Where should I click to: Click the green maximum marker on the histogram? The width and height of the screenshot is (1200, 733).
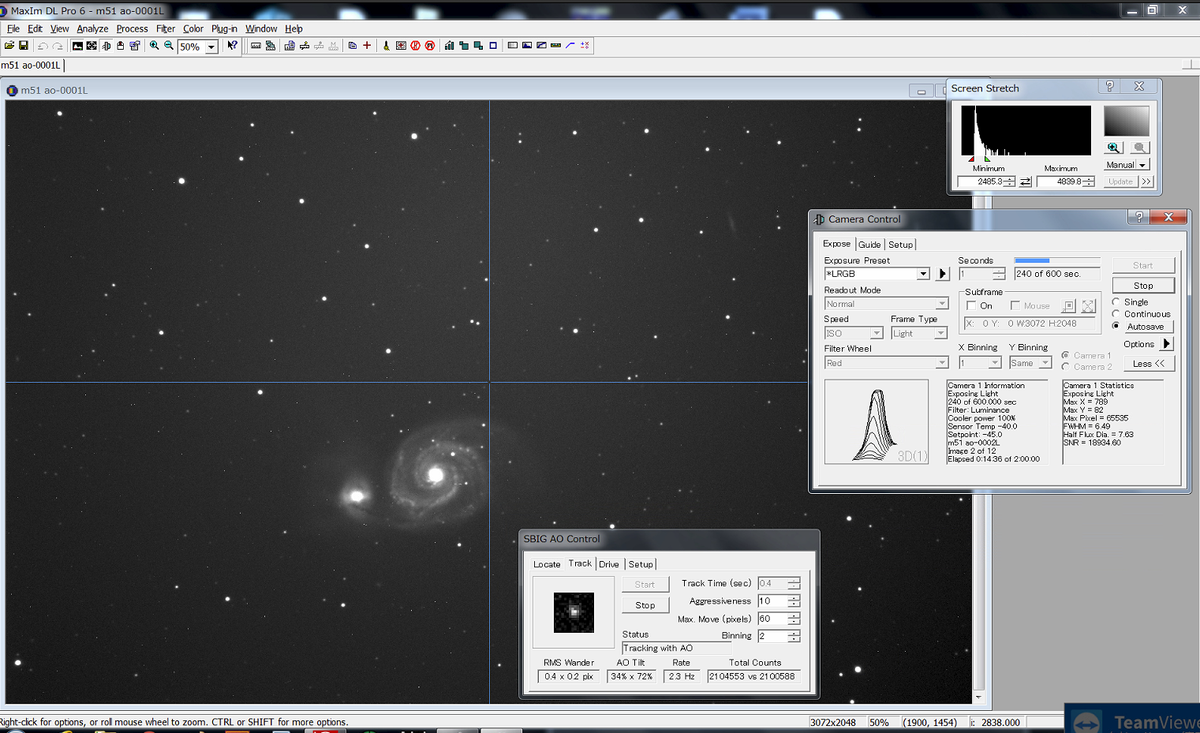click(987, 158)
